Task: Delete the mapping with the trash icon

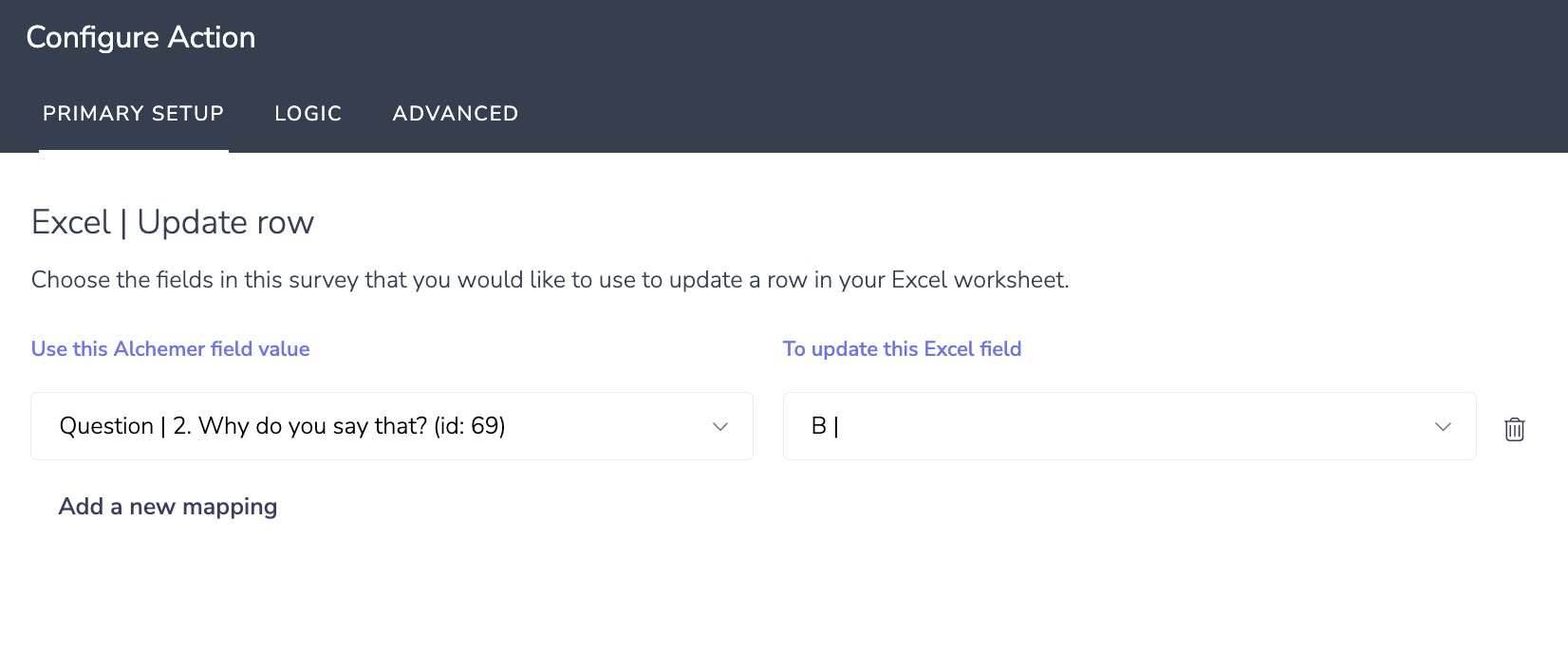Action: (1514, 429)
